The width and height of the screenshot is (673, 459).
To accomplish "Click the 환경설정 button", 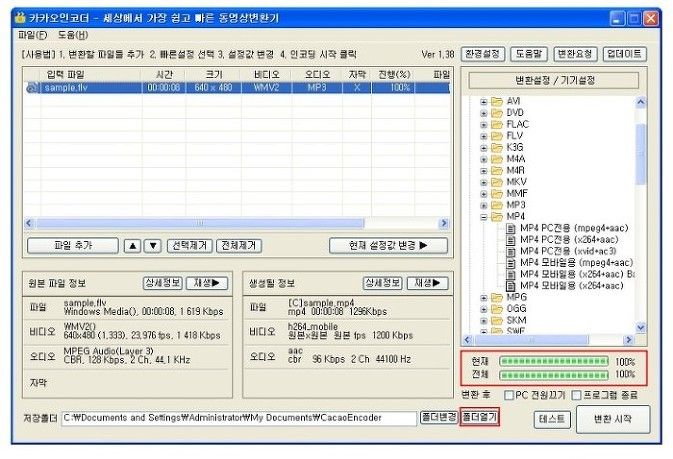I will click(x=483, y=54).
